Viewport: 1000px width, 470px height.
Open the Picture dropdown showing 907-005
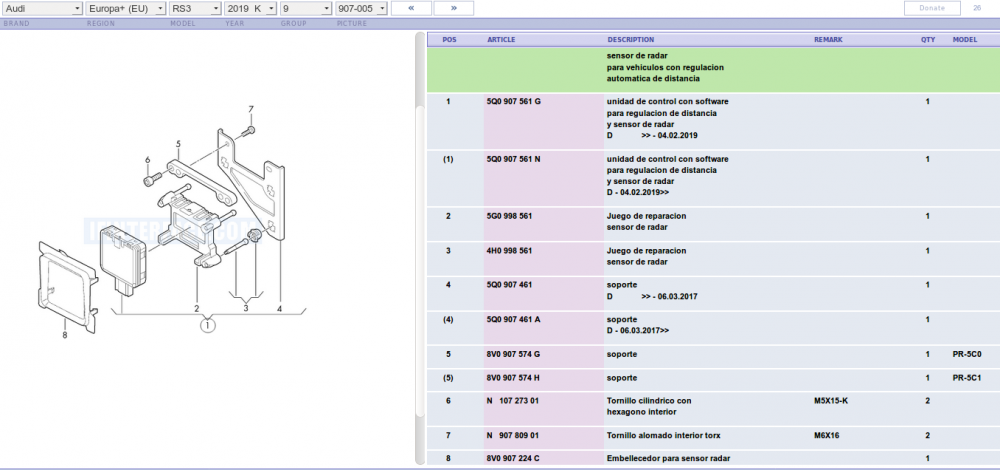362,8
